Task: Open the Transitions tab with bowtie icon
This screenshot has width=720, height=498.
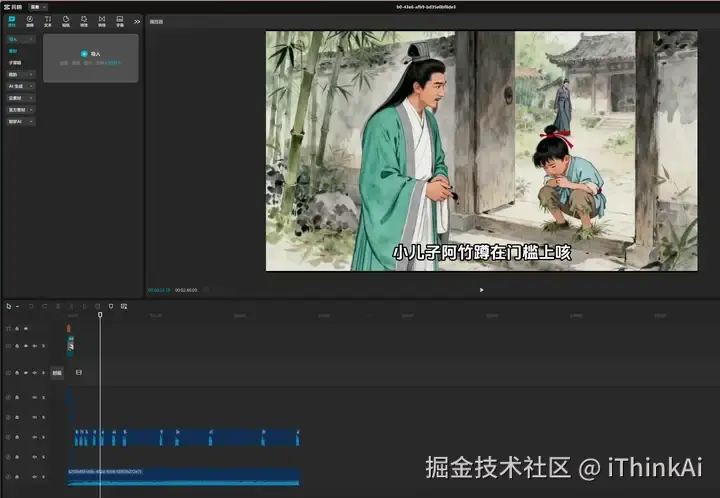Action: coord(102,21)
